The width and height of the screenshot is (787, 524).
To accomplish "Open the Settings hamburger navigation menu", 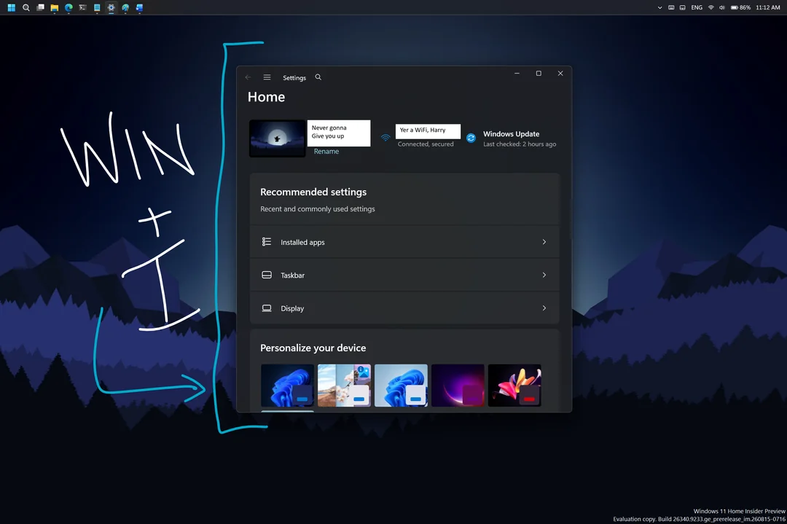I will [267, 77].
